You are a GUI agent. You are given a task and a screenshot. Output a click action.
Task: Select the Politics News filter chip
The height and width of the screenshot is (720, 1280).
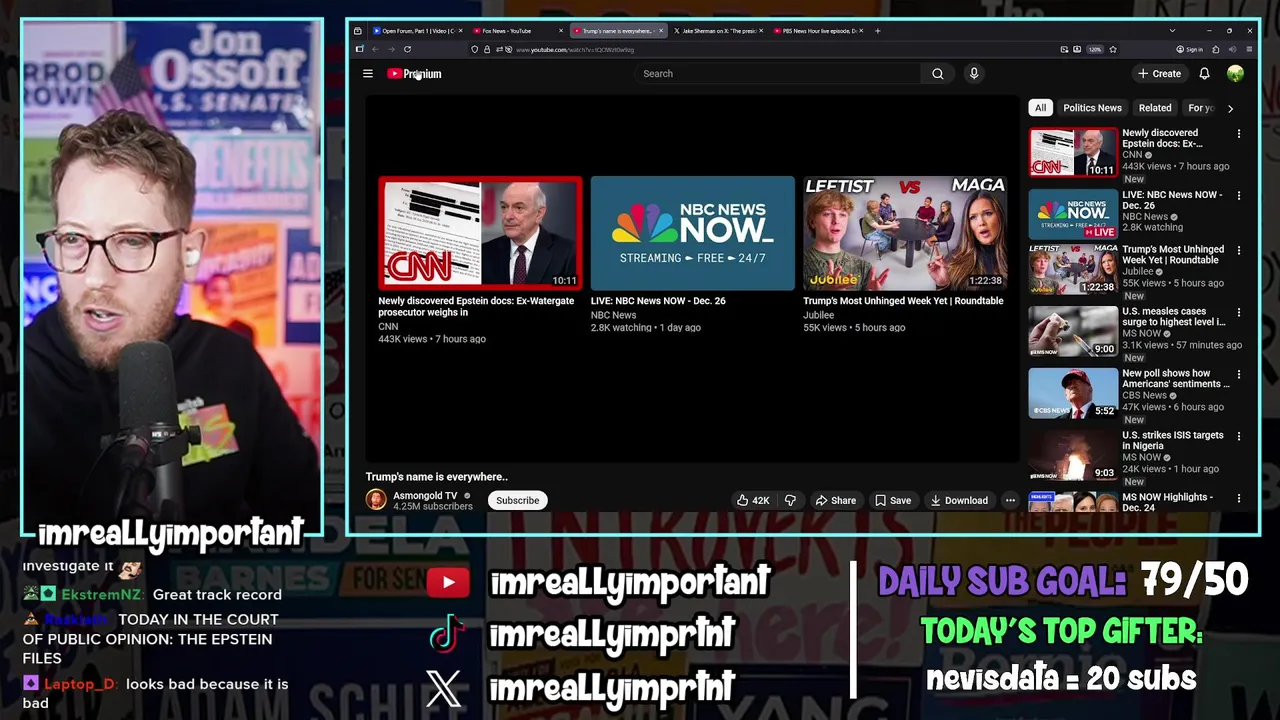1092,108
